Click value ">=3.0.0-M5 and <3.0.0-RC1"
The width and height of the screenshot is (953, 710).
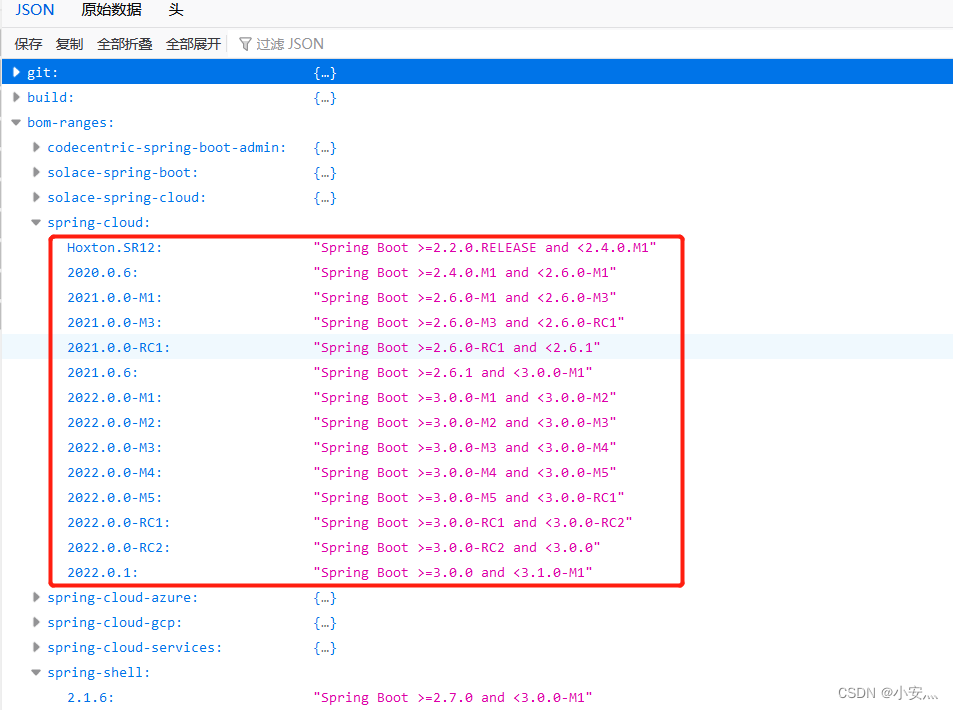[469, 498]
